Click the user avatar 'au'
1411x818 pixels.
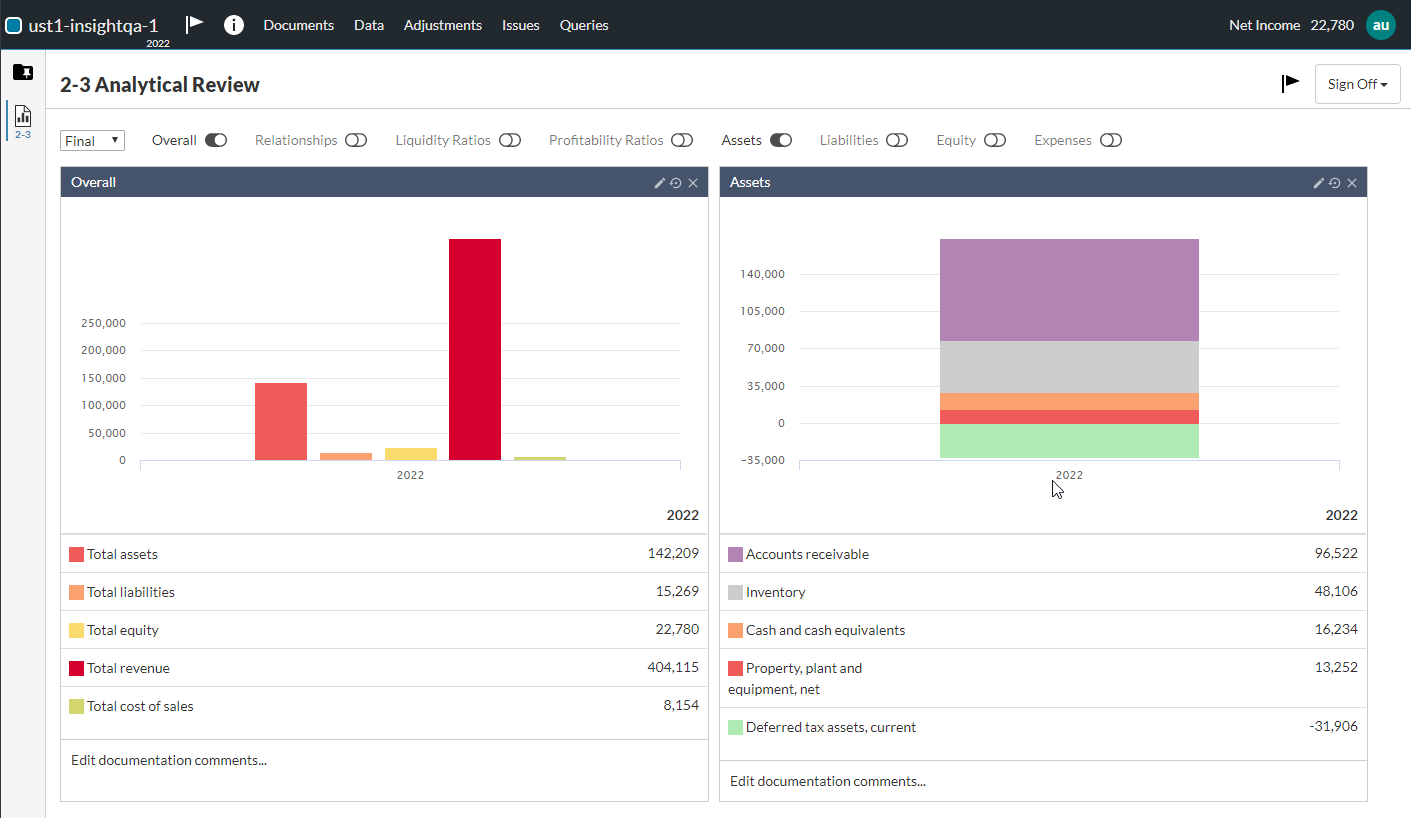1380,25
